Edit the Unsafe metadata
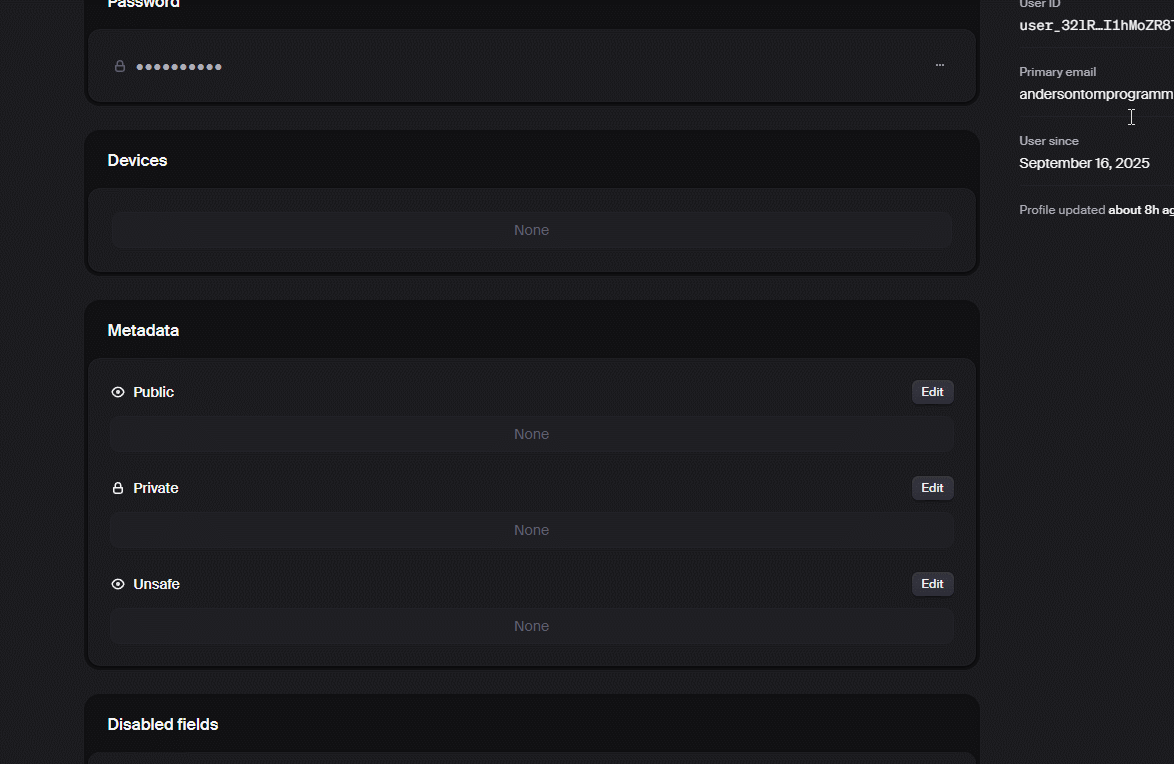Screen dimensions: 1174x764 [x=932, y=584]
